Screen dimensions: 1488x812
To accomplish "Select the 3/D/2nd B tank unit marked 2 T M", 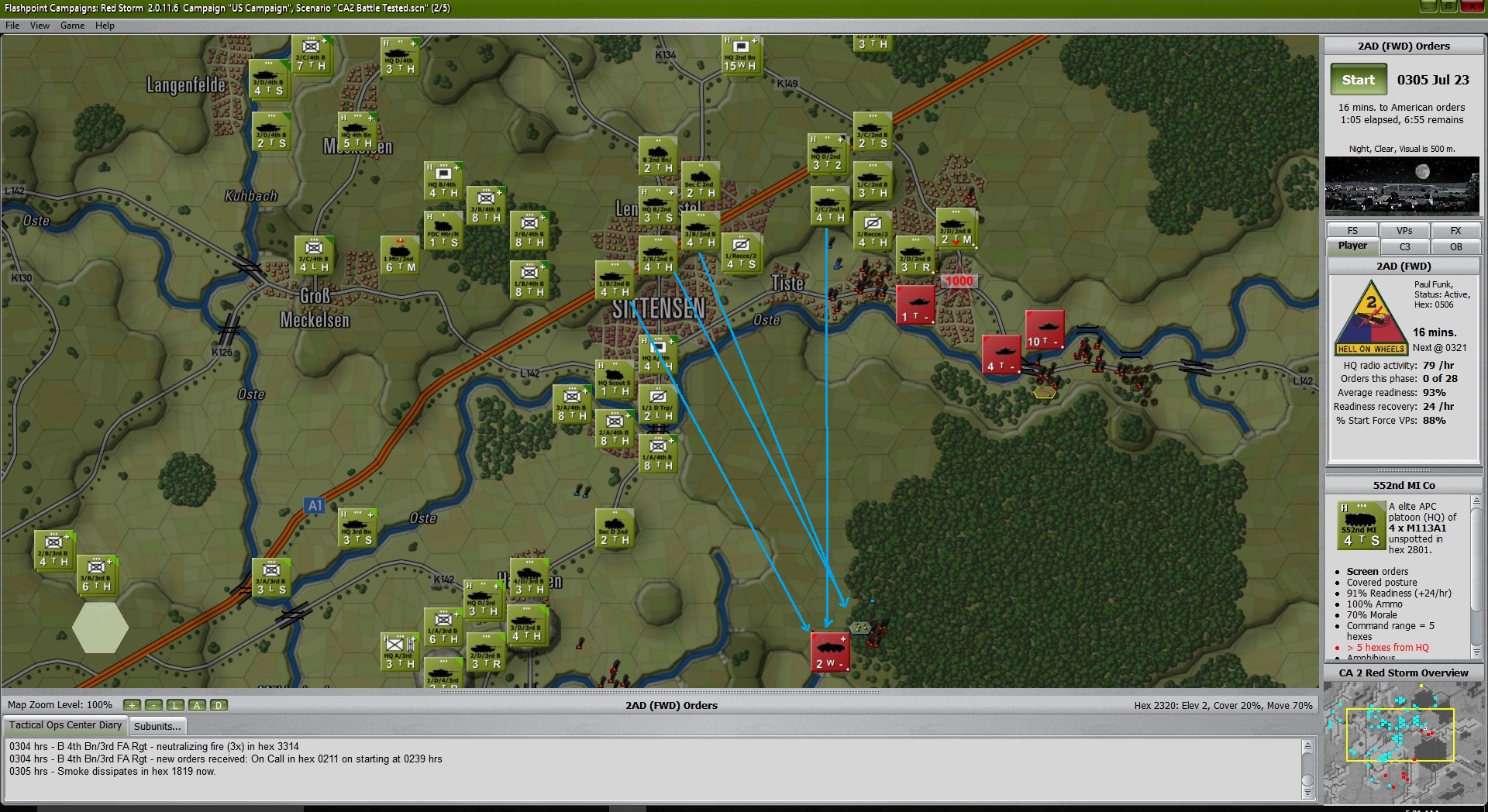I will (x=956, y=228).
